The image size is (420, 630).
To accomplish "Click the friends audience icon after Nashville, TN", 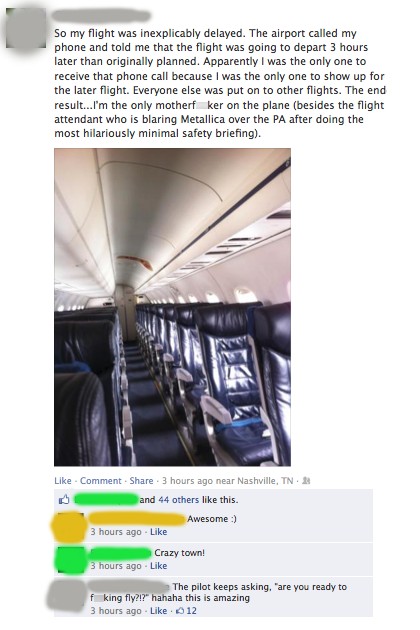I will coord(306,481).
